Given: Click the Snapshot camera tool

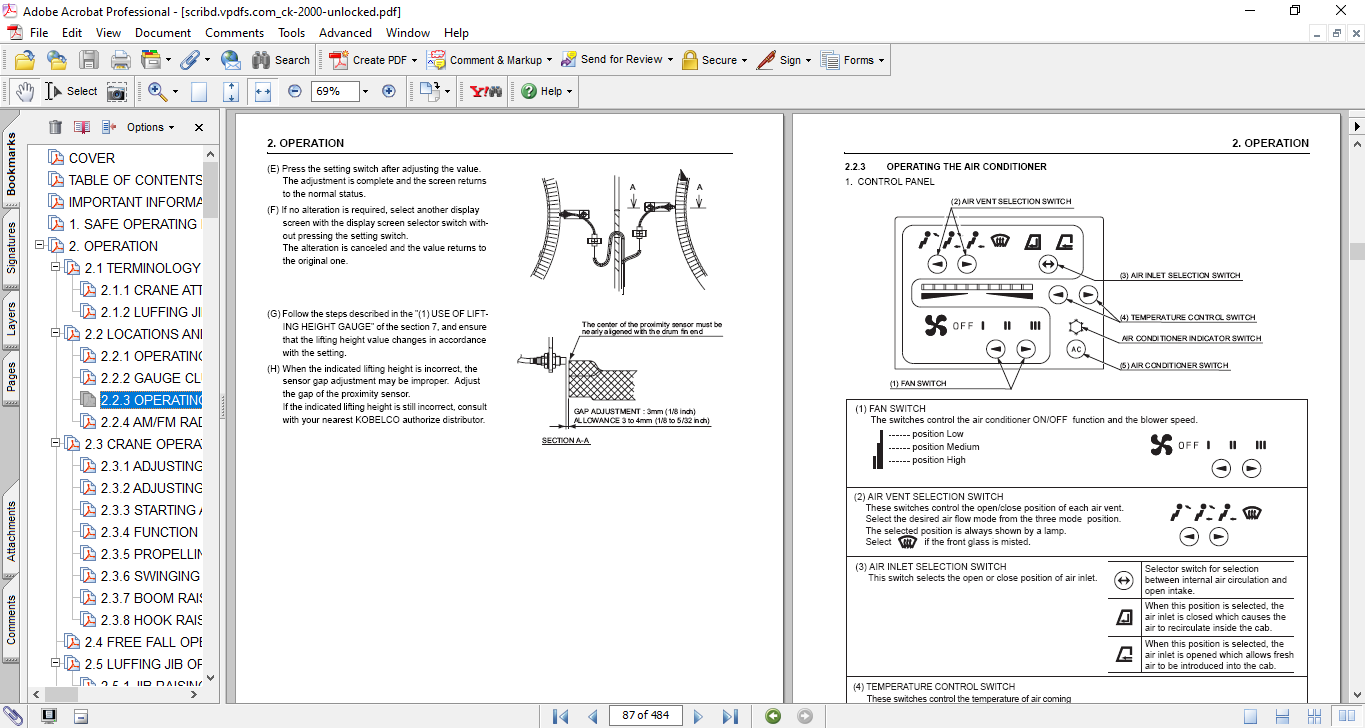Looking at the screenshot, I should click(x=117, y=91).
